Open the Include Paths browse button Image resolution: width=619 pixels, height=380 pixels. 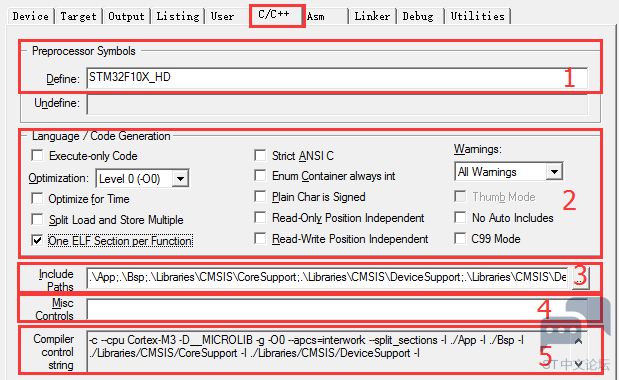580,278
